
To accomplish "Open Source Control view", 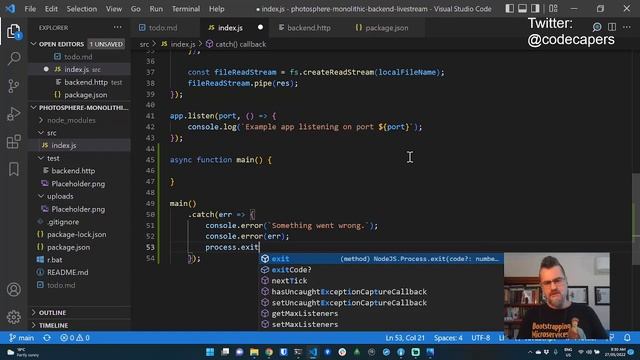I will (13, 86).
